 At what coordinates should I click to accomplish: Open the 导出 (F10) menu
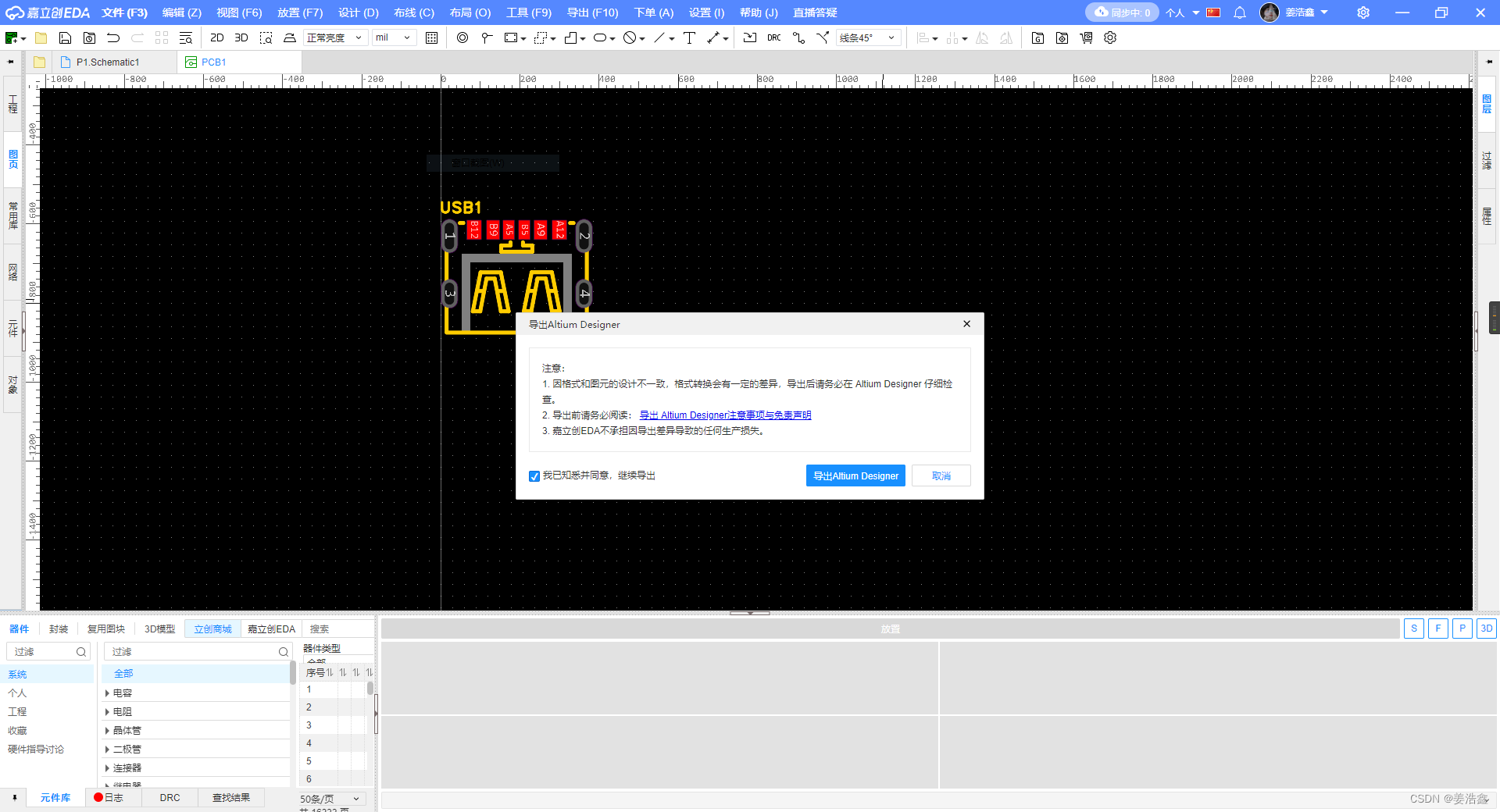[592, 12]
